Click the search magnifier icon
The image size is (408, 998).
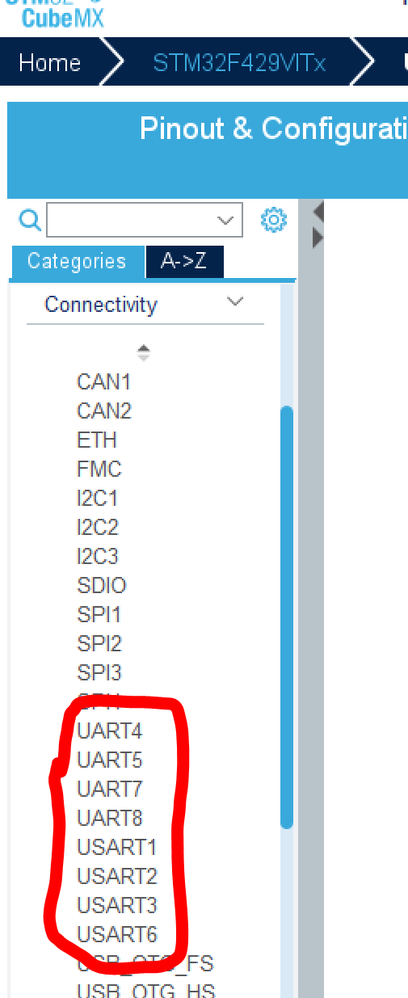click(30, 220)
